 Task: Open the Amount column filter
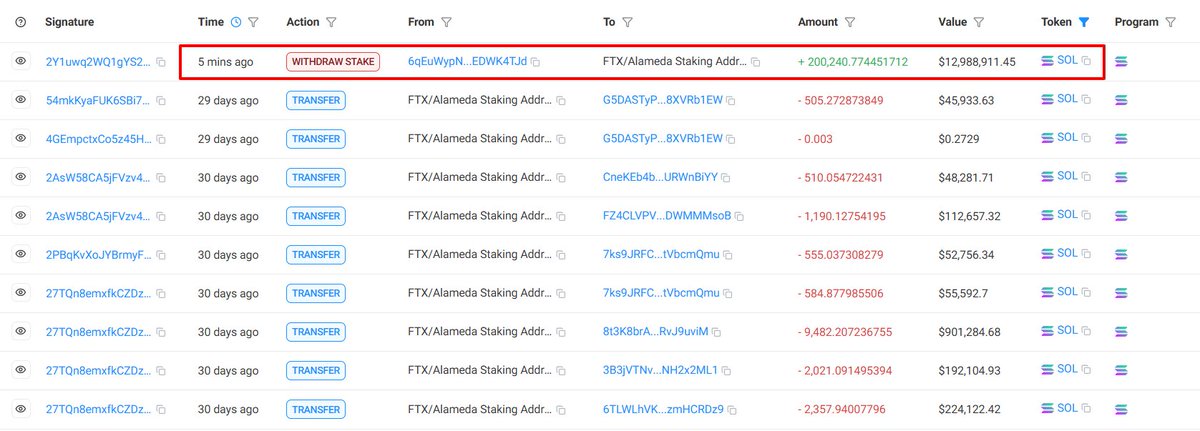(849, 22)
